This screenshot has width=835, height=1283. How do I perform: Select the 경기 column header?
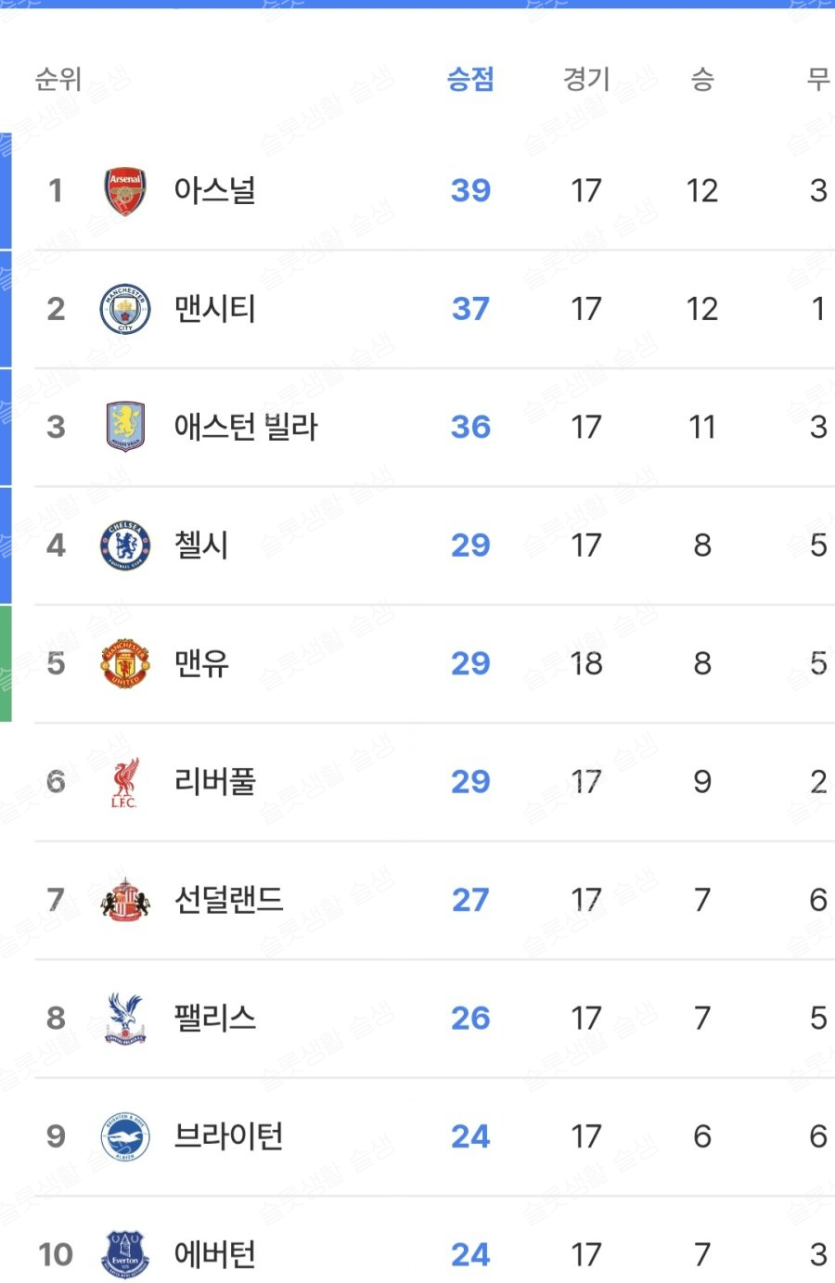pyautogui.click(x=586, y=79)
